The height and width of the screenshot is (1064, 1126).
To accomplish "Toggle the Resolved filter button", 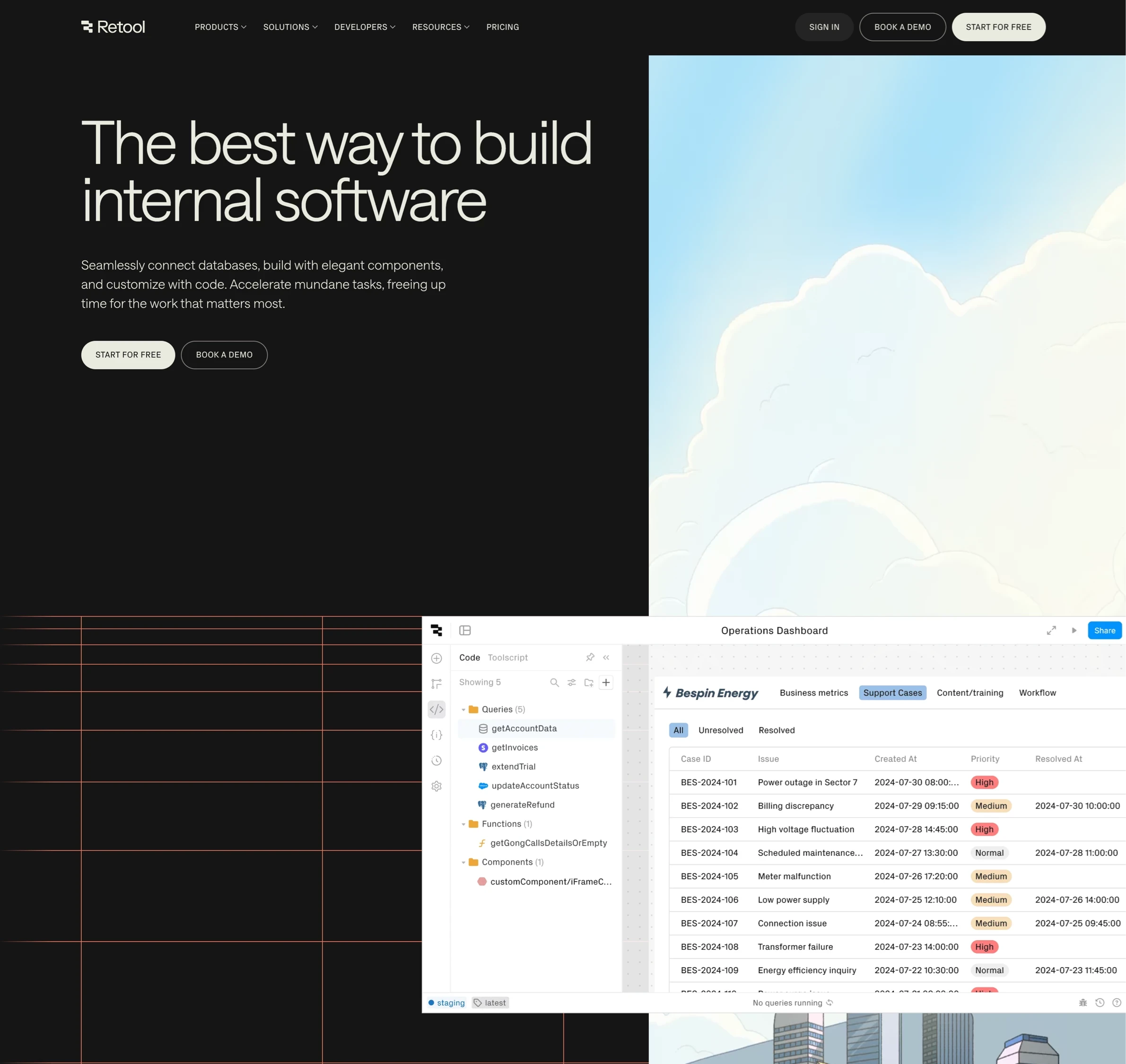I will [x=777, y=730].
